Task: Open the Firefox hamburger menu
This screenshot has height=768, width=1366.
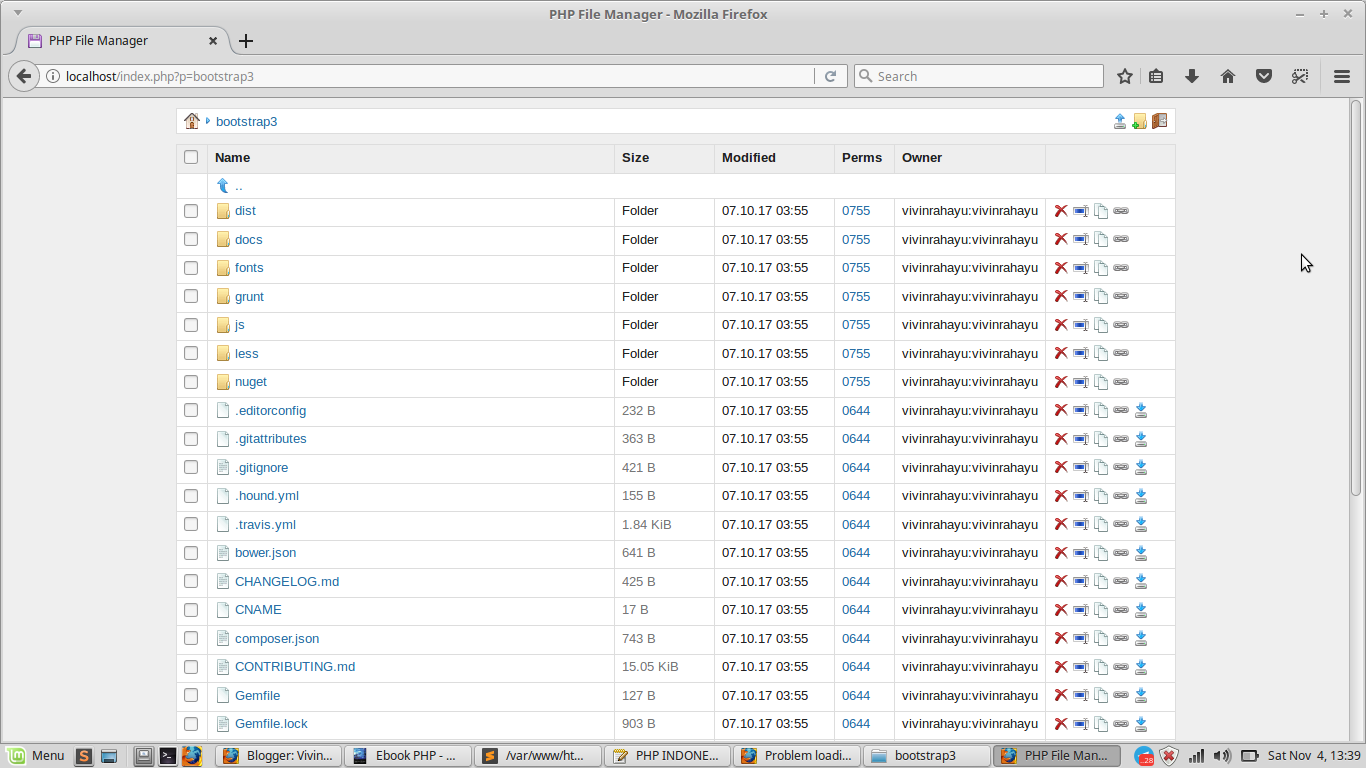Action: (1342, 76)
